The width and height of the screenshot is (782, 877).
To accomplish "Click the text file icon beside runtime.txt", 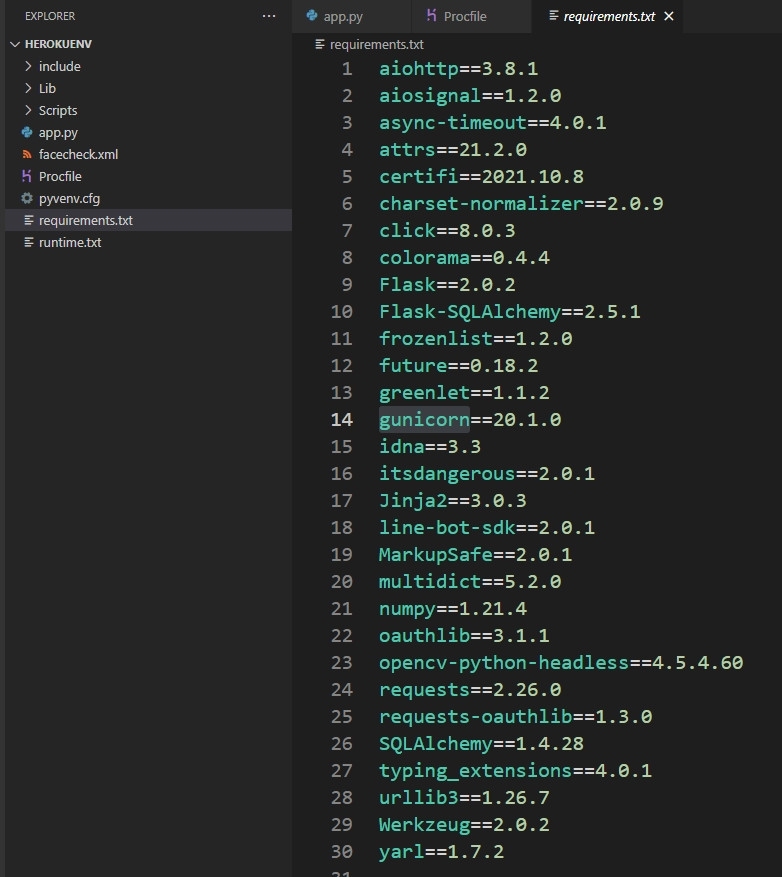I will pyautogui.click(x=29, y=242).
